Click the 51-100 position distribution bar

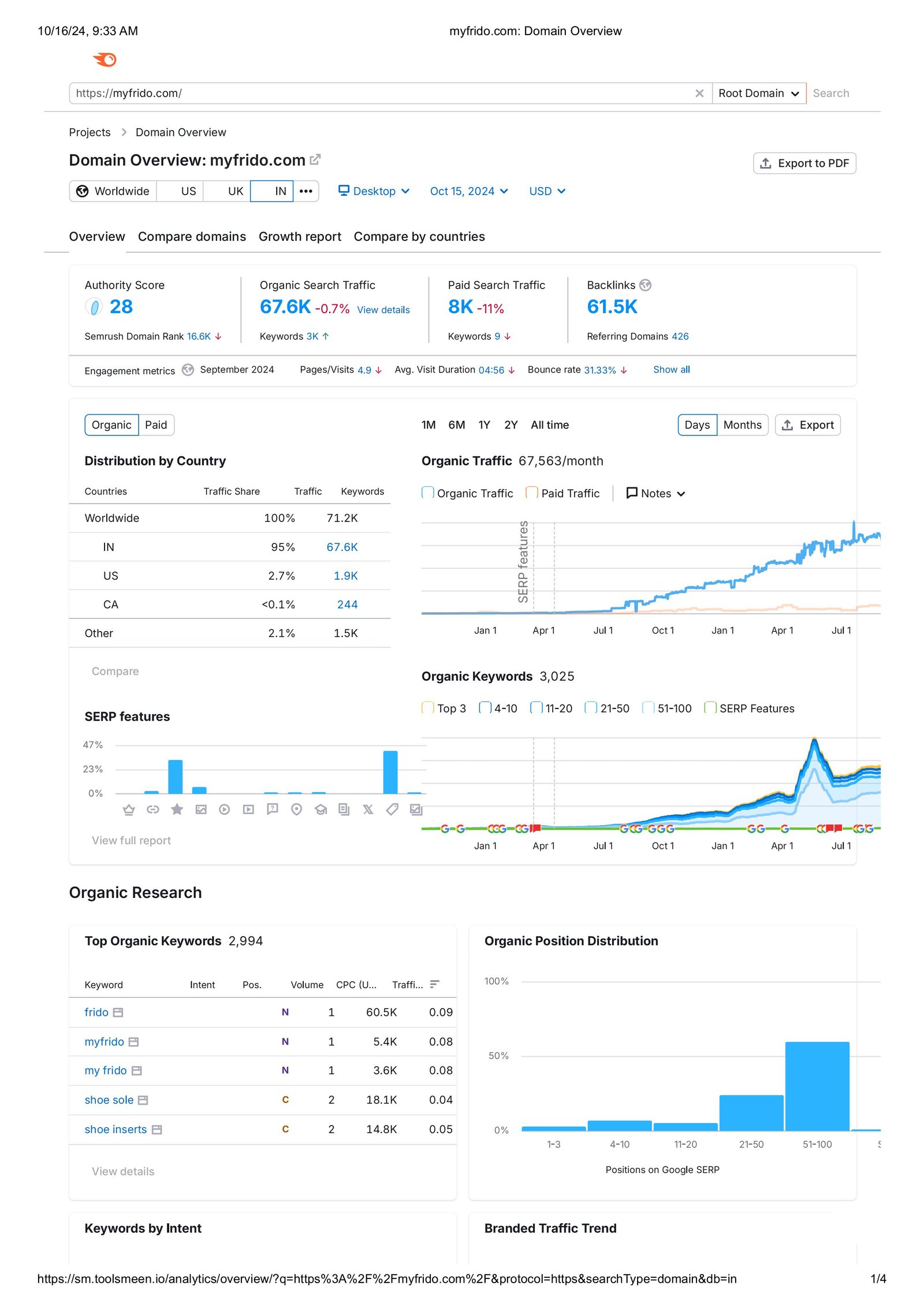(x=817, y=1086)
